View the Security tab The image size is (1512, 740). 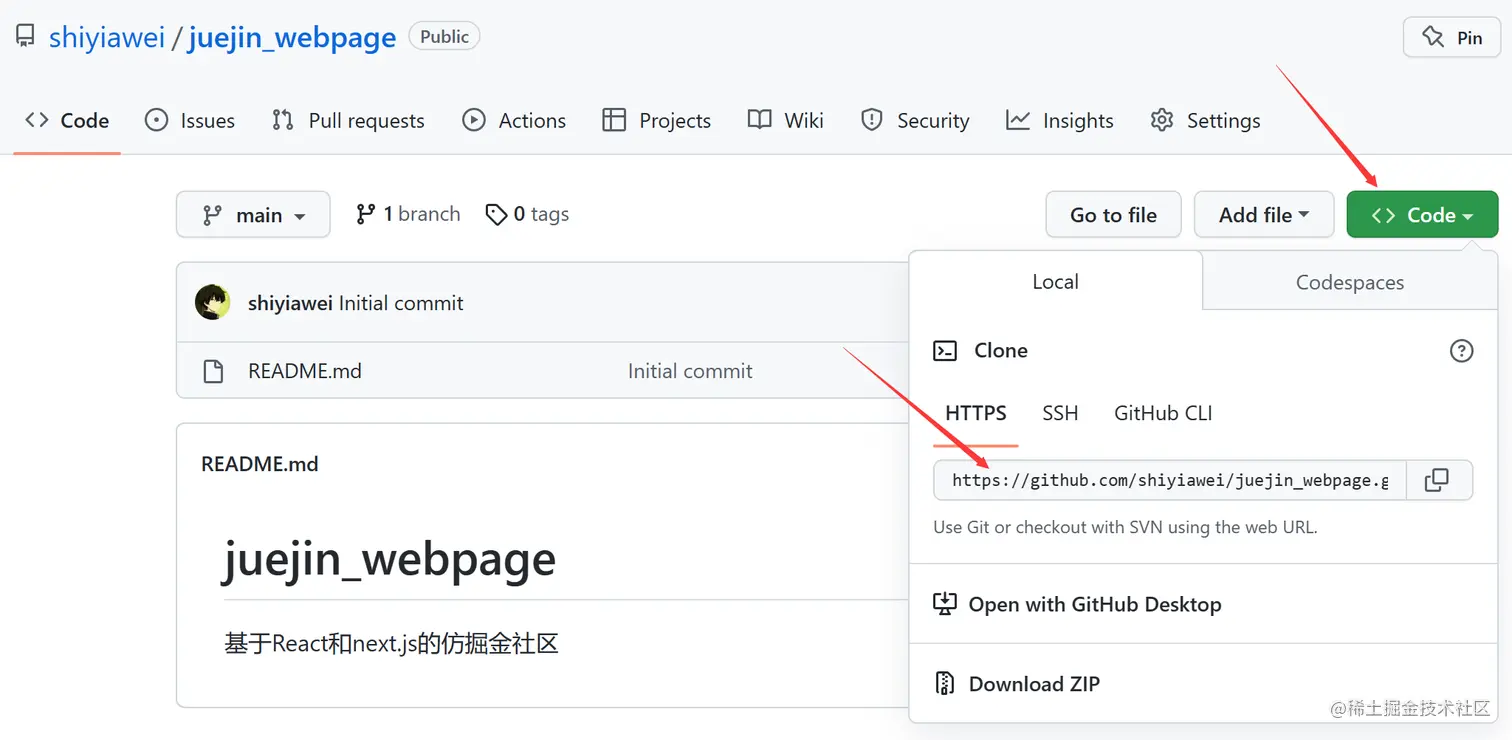coord(915,121)
